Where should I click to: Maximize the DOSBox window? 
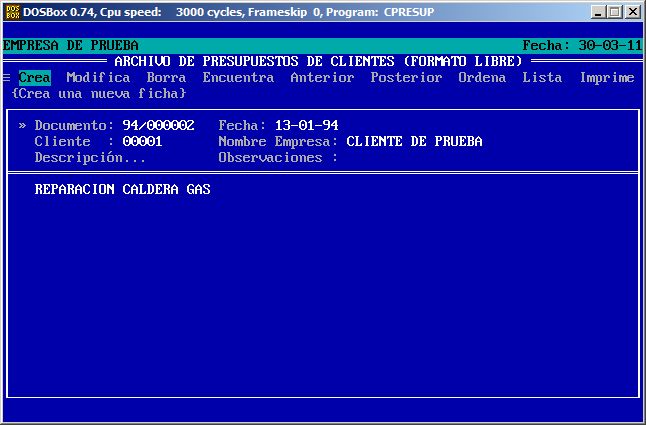(x=615, y=12)
